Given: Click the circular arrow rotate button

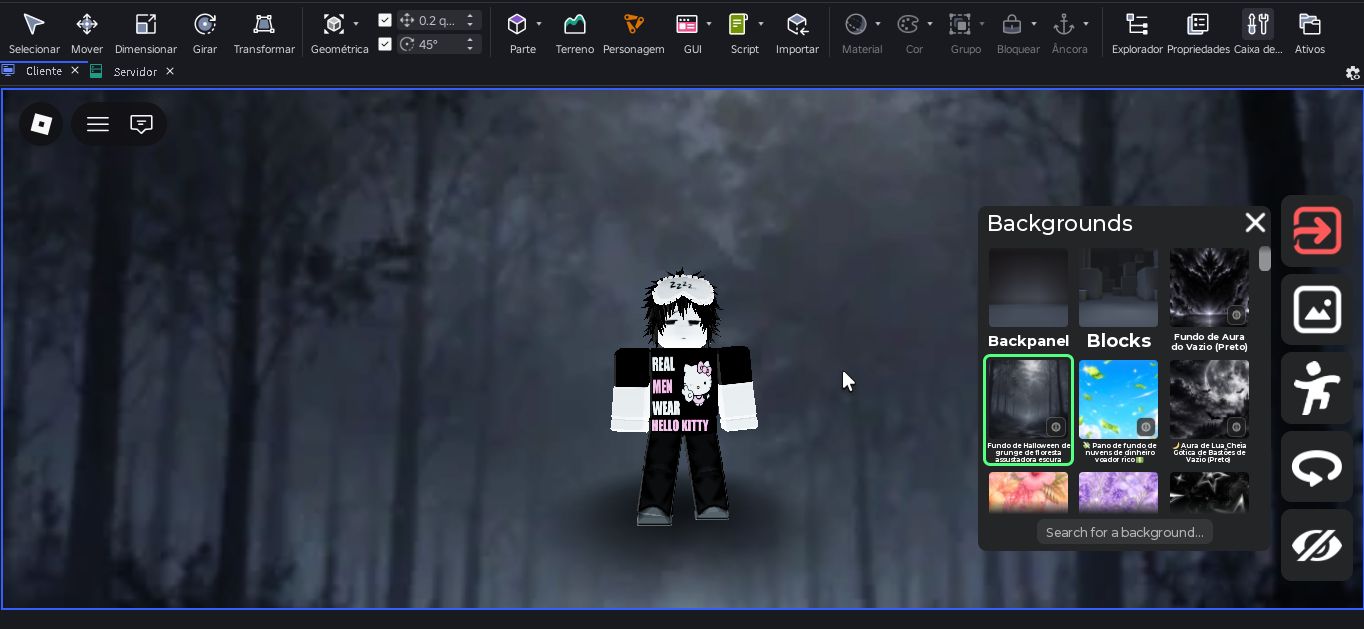Looking at the screenshot, I should point(1317,467).
